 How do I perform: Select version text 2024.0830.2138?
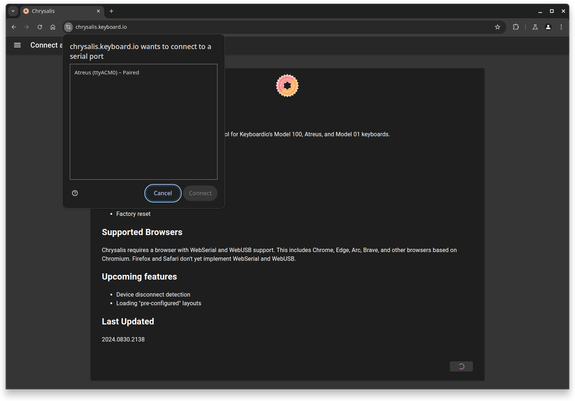click(x=123, y=339)
